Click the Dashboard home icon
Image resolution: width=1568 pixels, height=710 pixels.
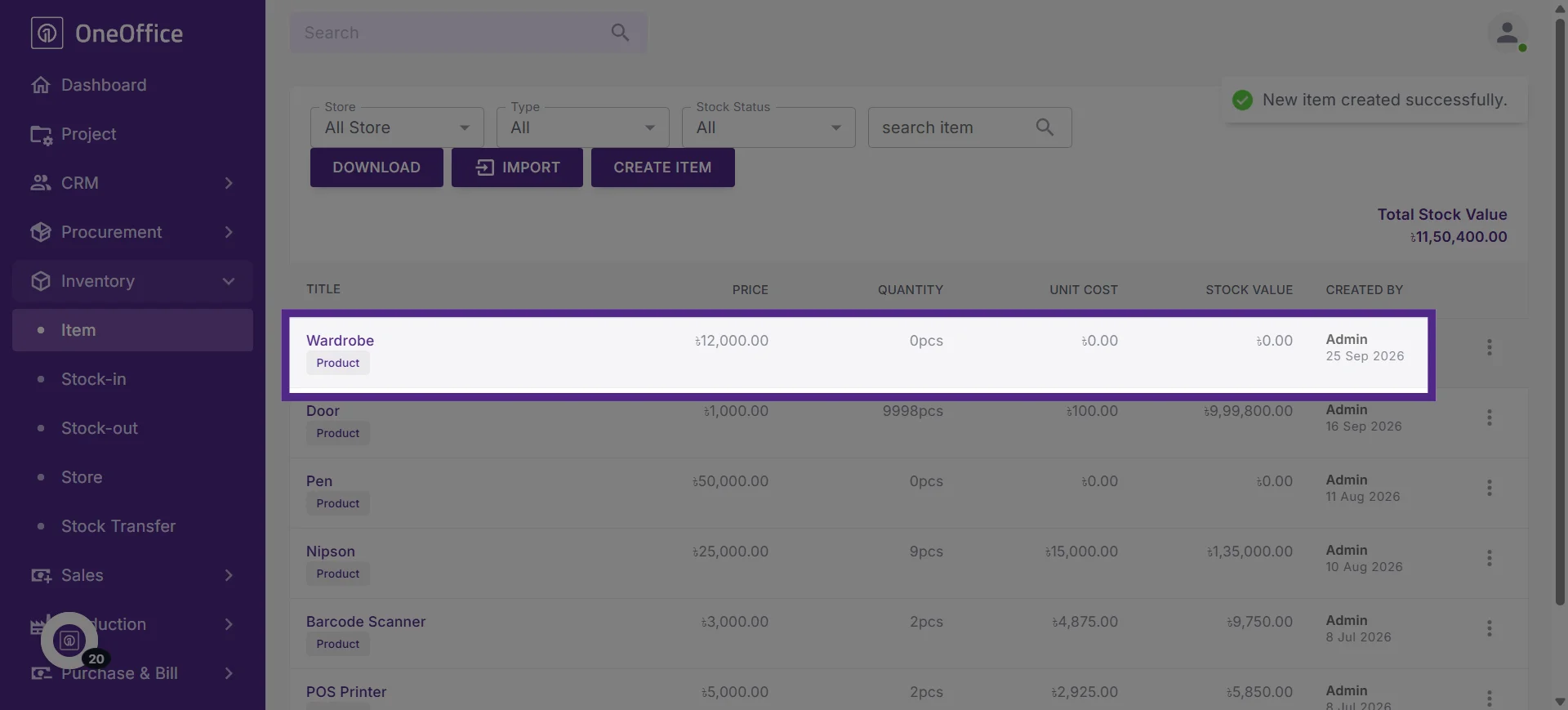[x=41, y=85]
